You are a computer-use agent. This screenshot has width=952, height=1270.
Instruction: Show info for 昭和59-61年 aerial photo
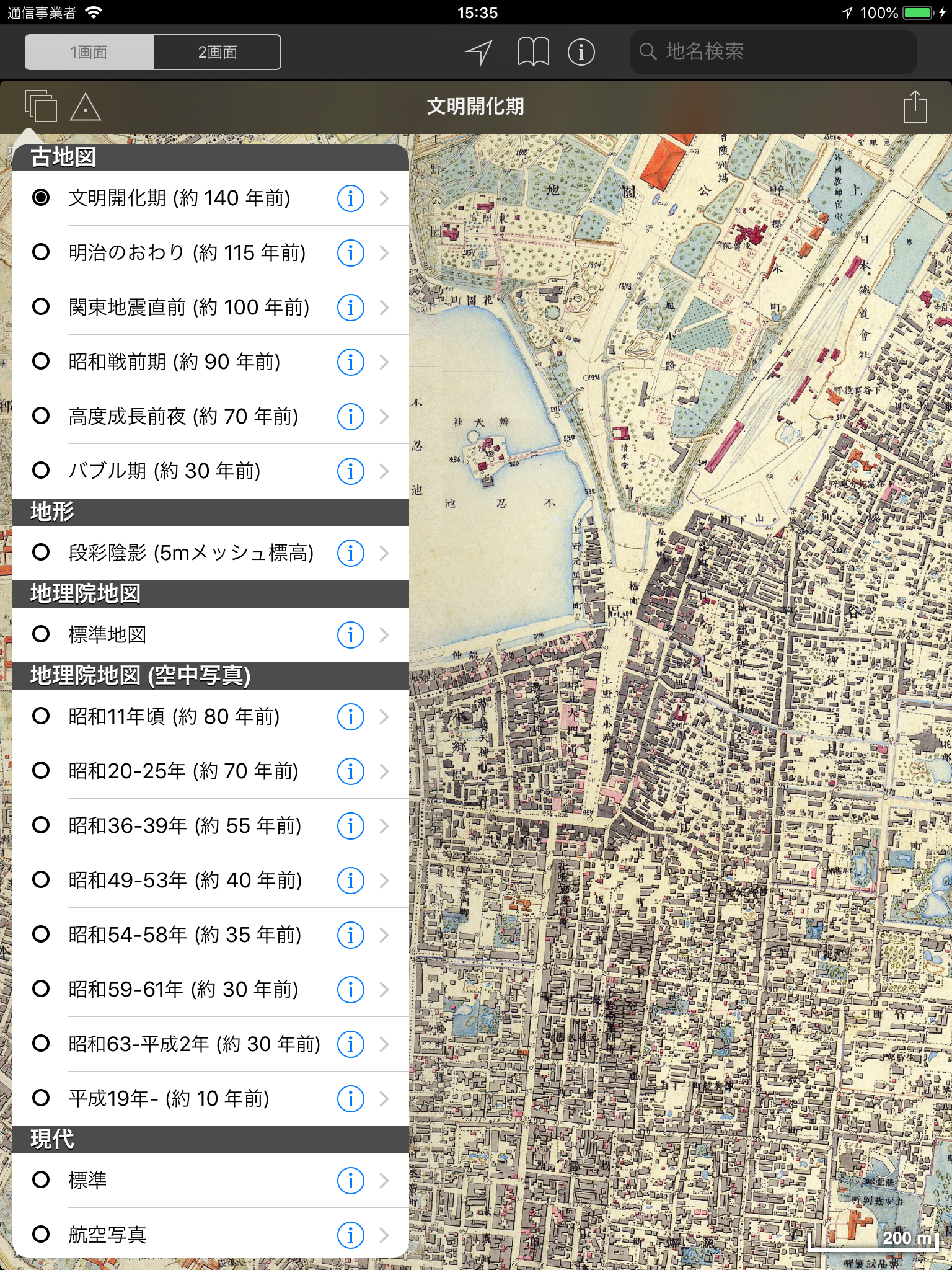tap(351, 990)
